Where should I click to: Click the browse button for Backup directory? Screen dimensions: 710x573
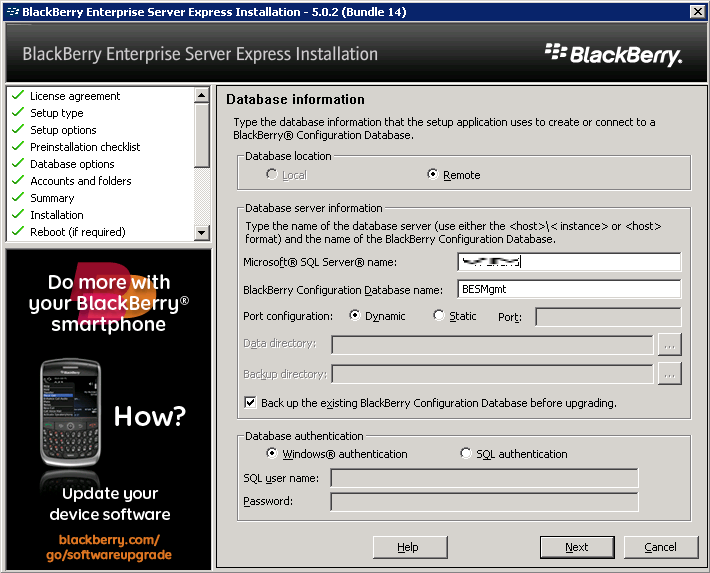click(669, 374)
